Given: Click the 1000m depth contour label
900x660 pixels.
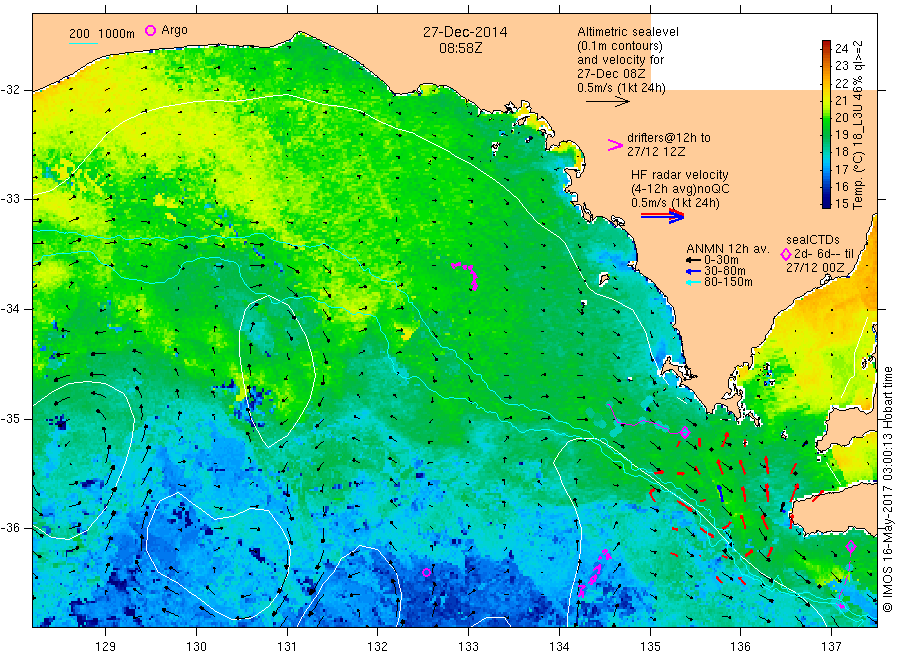Looking at the screenshot, I should click(117, 34).
